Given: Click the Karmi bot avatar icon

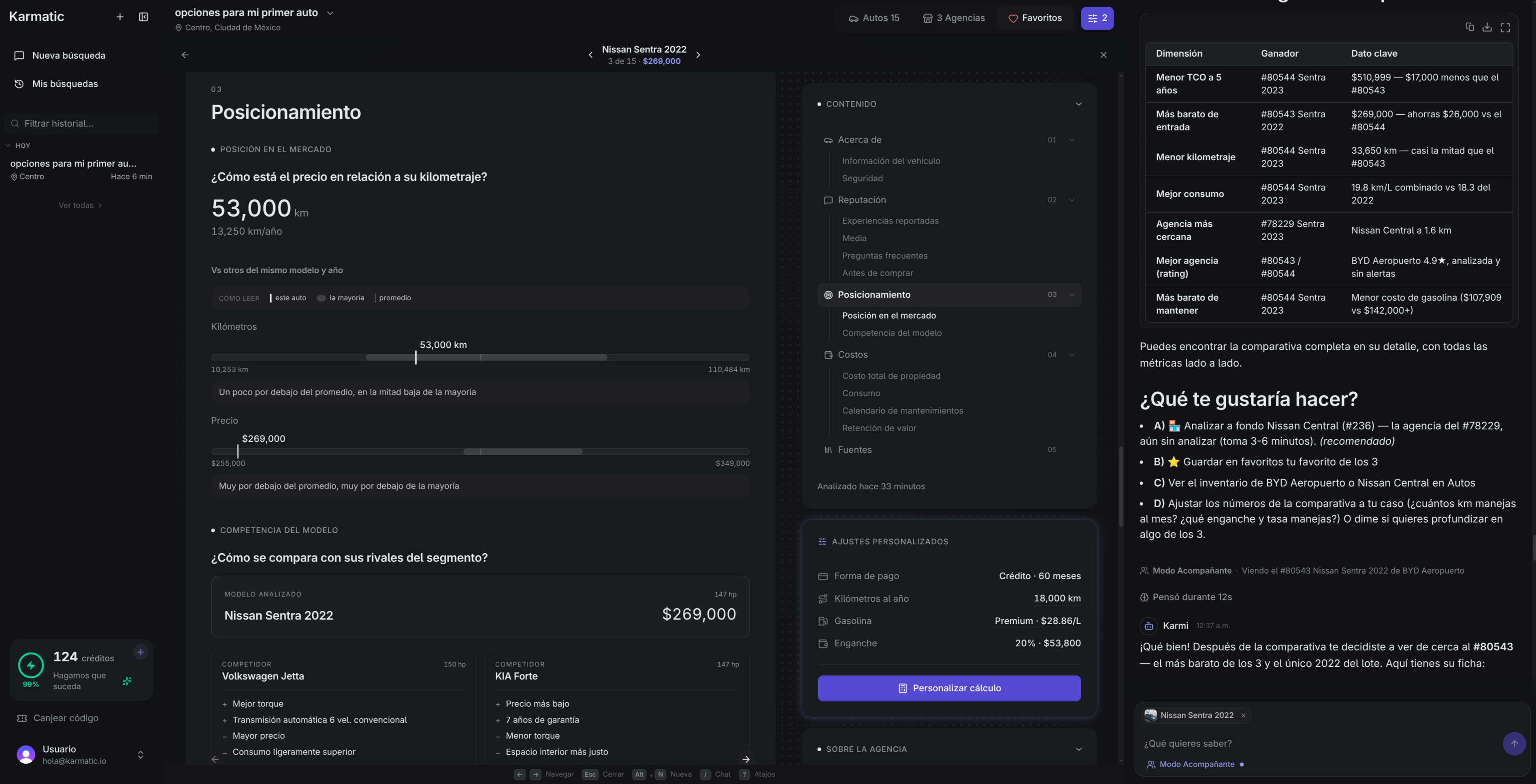Looking at the screenshot, I should tap(1149, 625).
